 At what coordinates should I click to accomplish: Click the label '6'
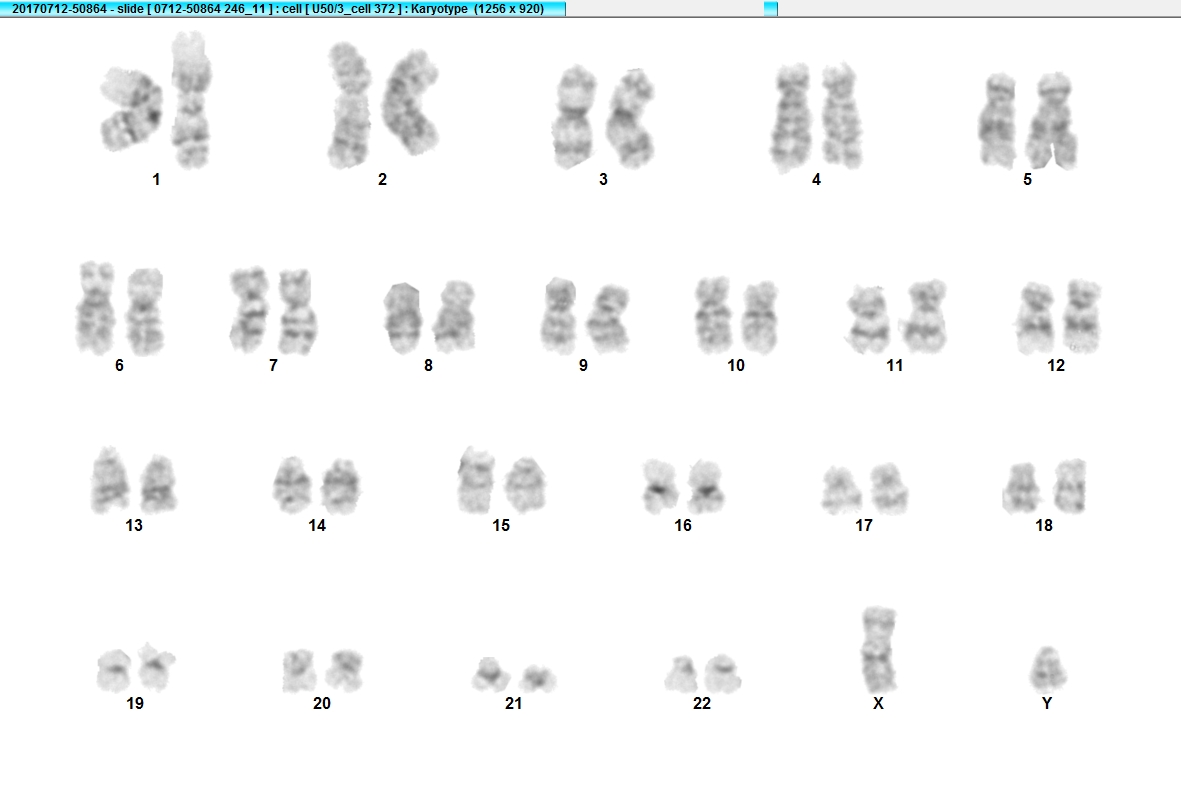[119, 365]
